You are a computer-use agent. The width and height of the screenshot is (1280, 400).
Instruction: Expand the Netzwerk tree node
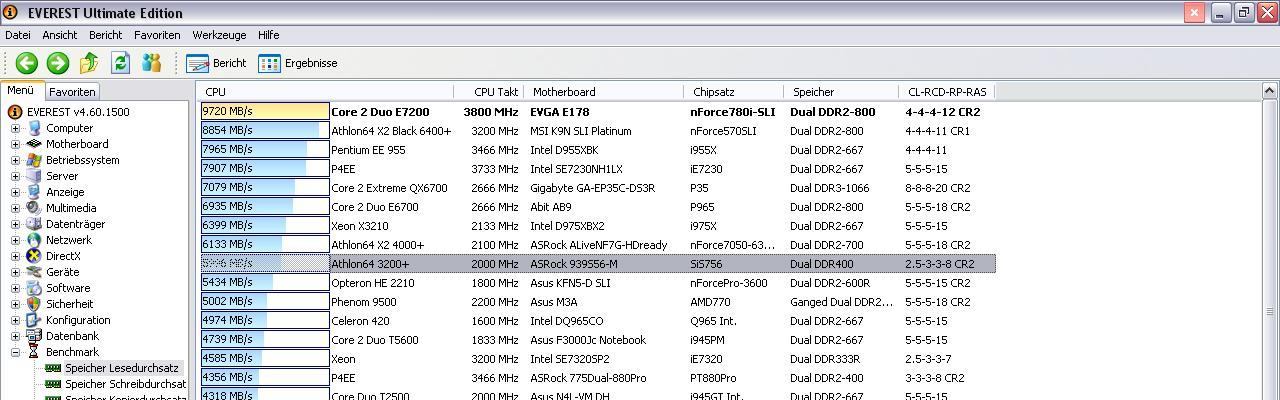[15, 240]
